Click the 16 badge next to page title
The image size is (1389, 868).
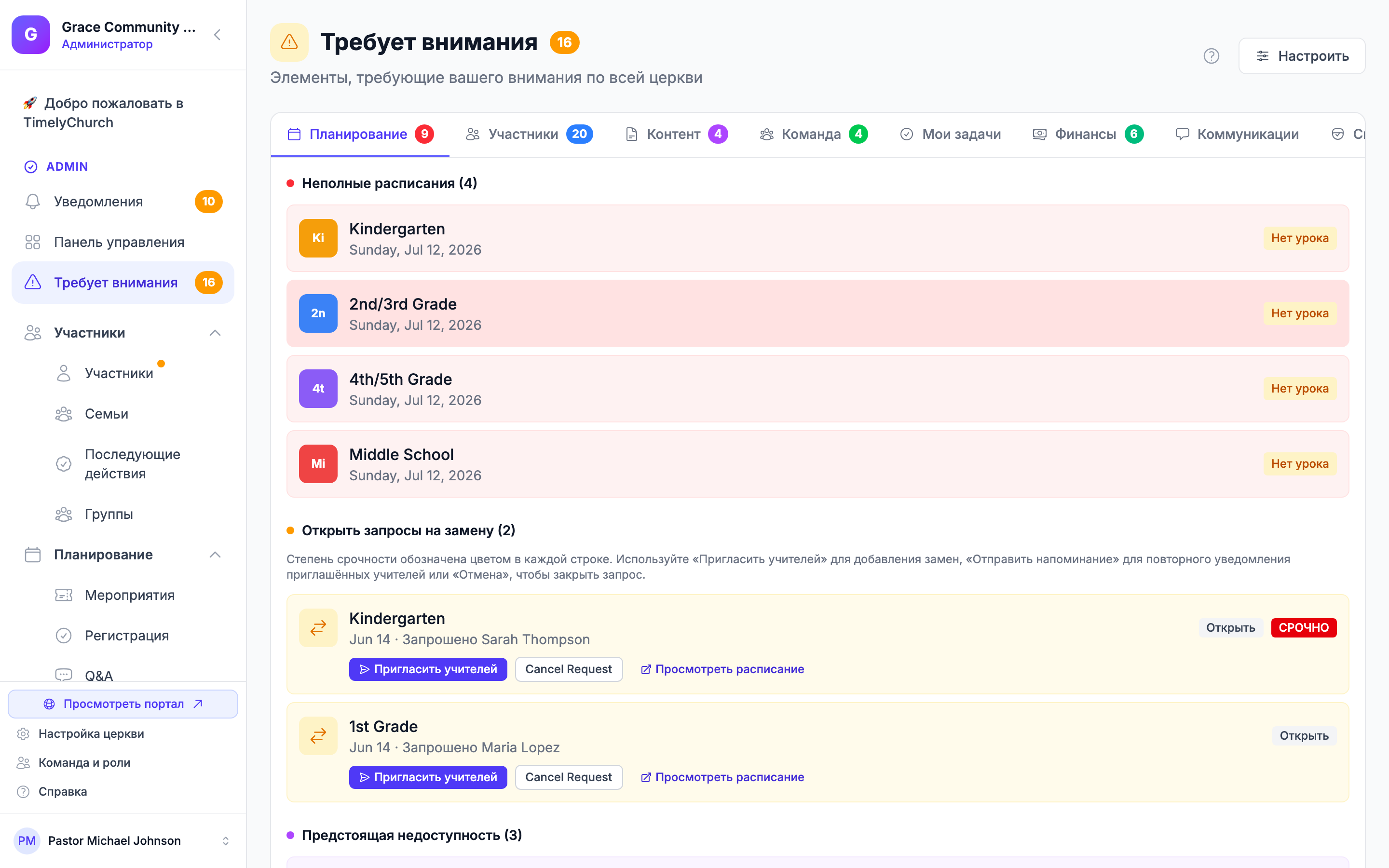point(565,42)
